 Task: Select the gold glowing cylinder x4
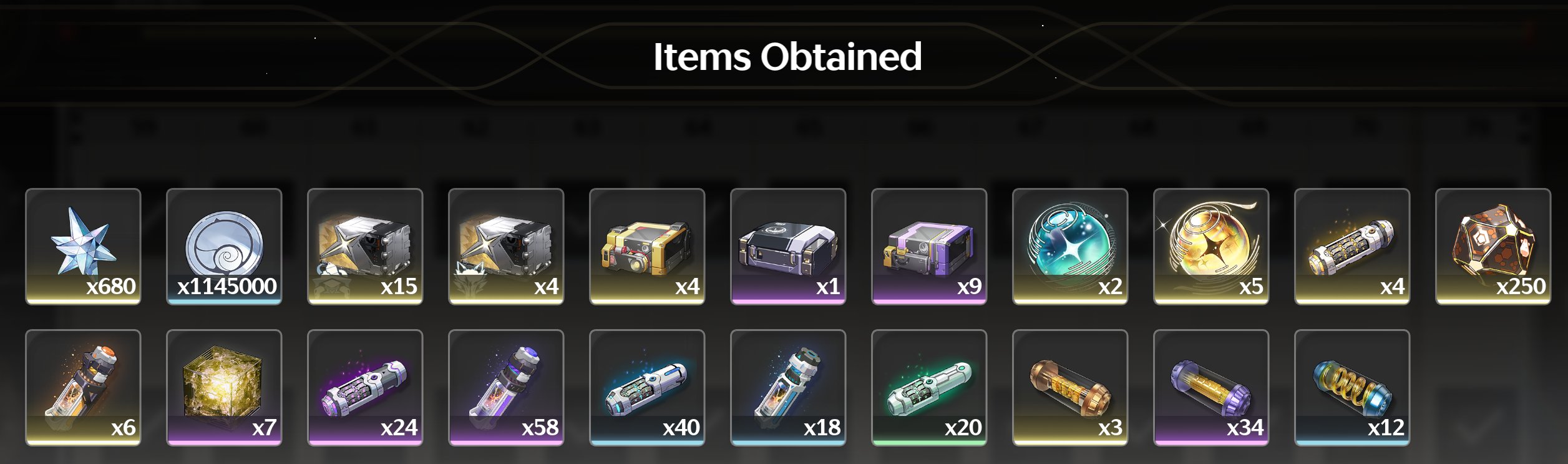1352,246
